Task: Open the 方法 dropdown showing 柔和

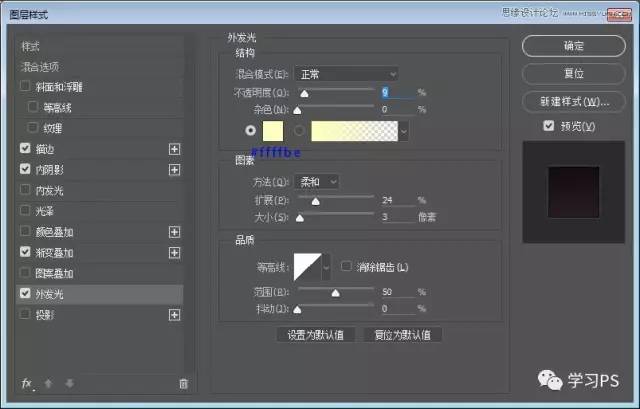Action: click(x=318, y=182)
